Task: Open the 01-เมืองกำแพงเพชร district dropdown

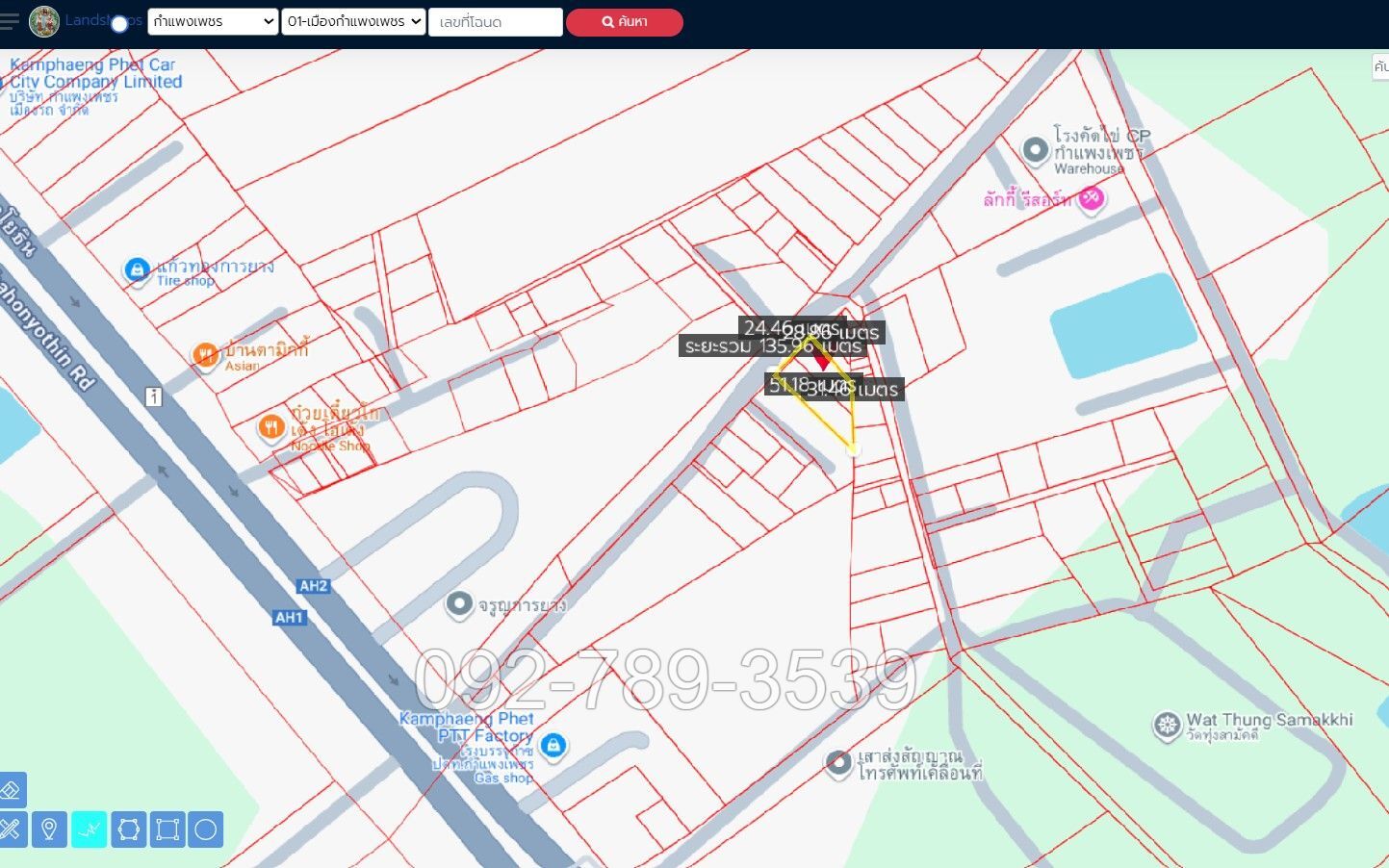Action: [353, 21]
